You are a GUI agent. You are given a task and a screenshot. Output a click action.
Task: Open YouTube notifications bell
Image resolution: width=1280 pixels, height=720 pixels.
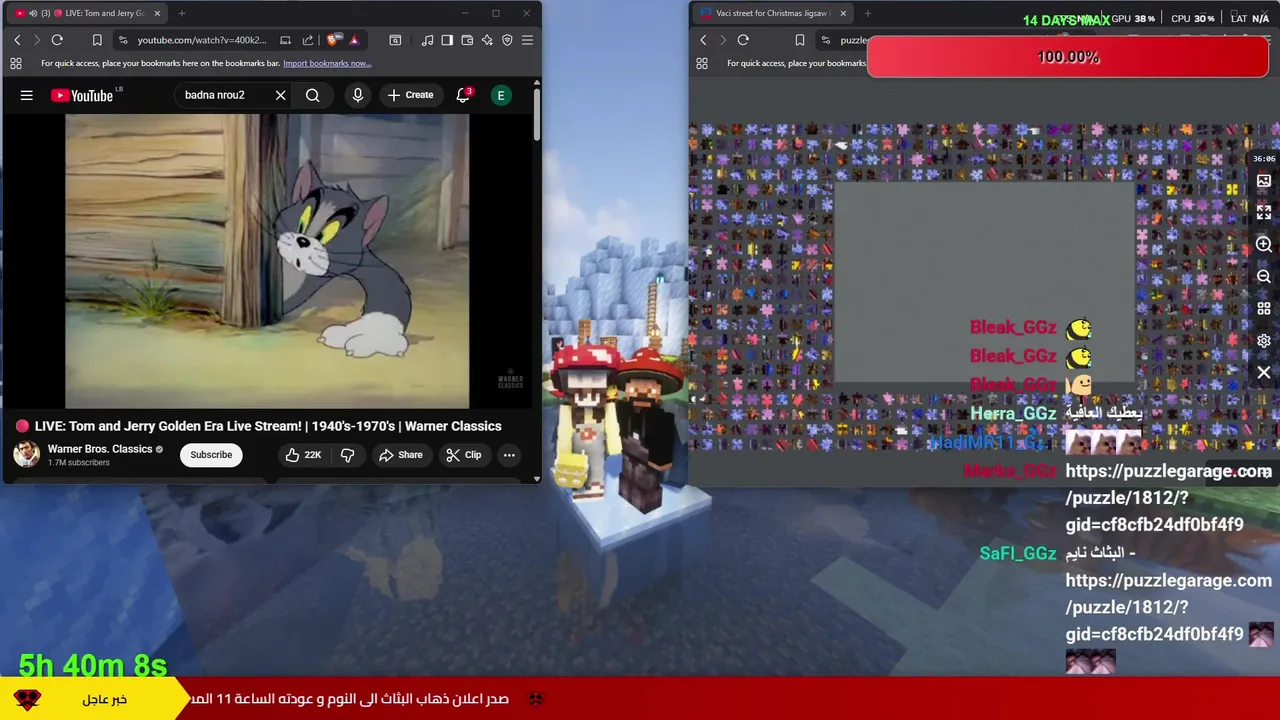coord(463,95)
